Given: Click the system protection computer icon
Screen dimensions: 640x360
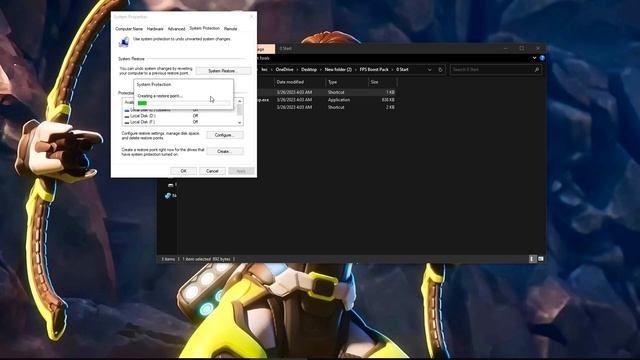Looking at the screenshot, I should click(123, 42).
